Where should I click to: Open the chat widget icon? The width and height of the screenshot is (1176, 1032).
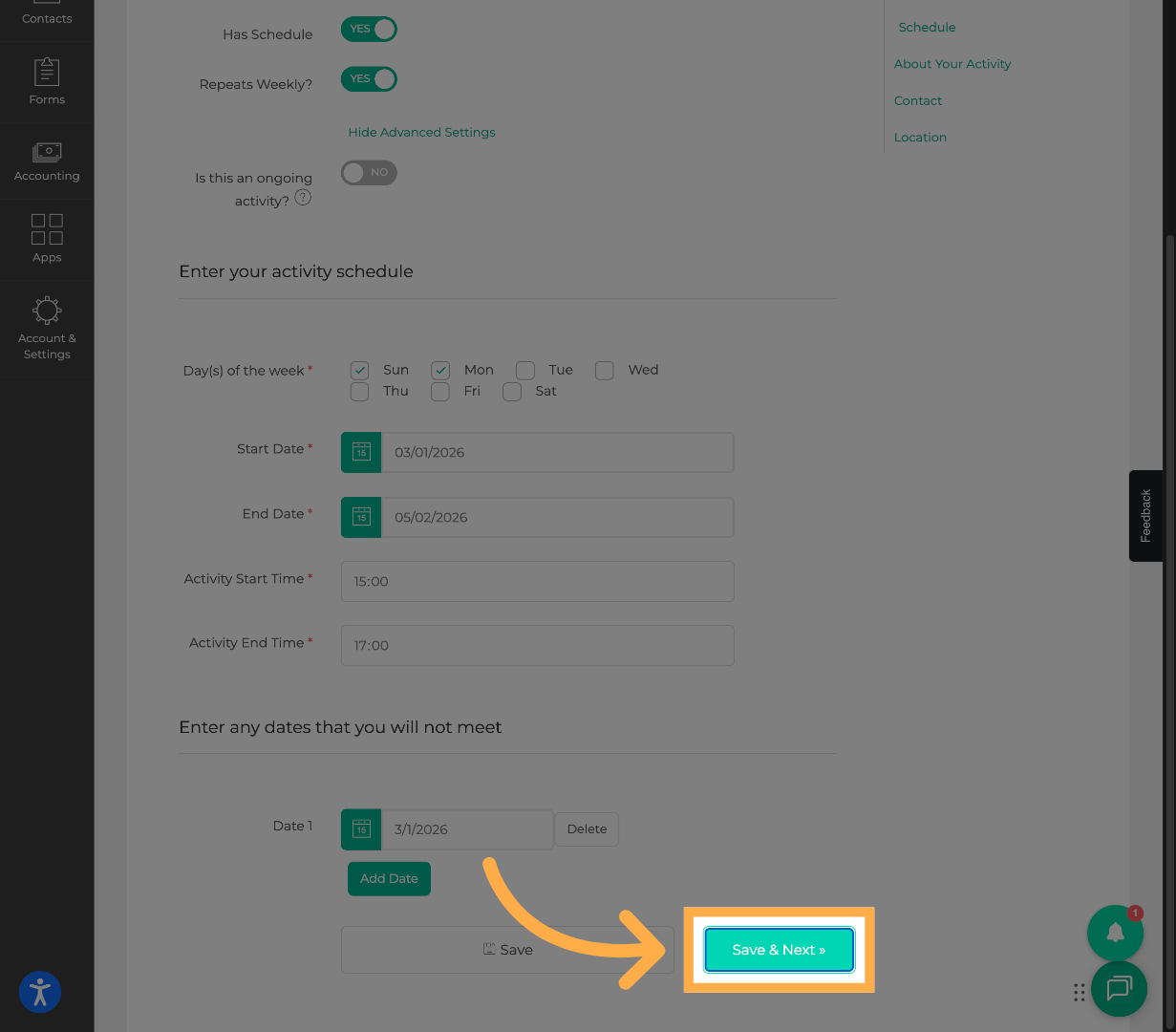coord(1119,988)
